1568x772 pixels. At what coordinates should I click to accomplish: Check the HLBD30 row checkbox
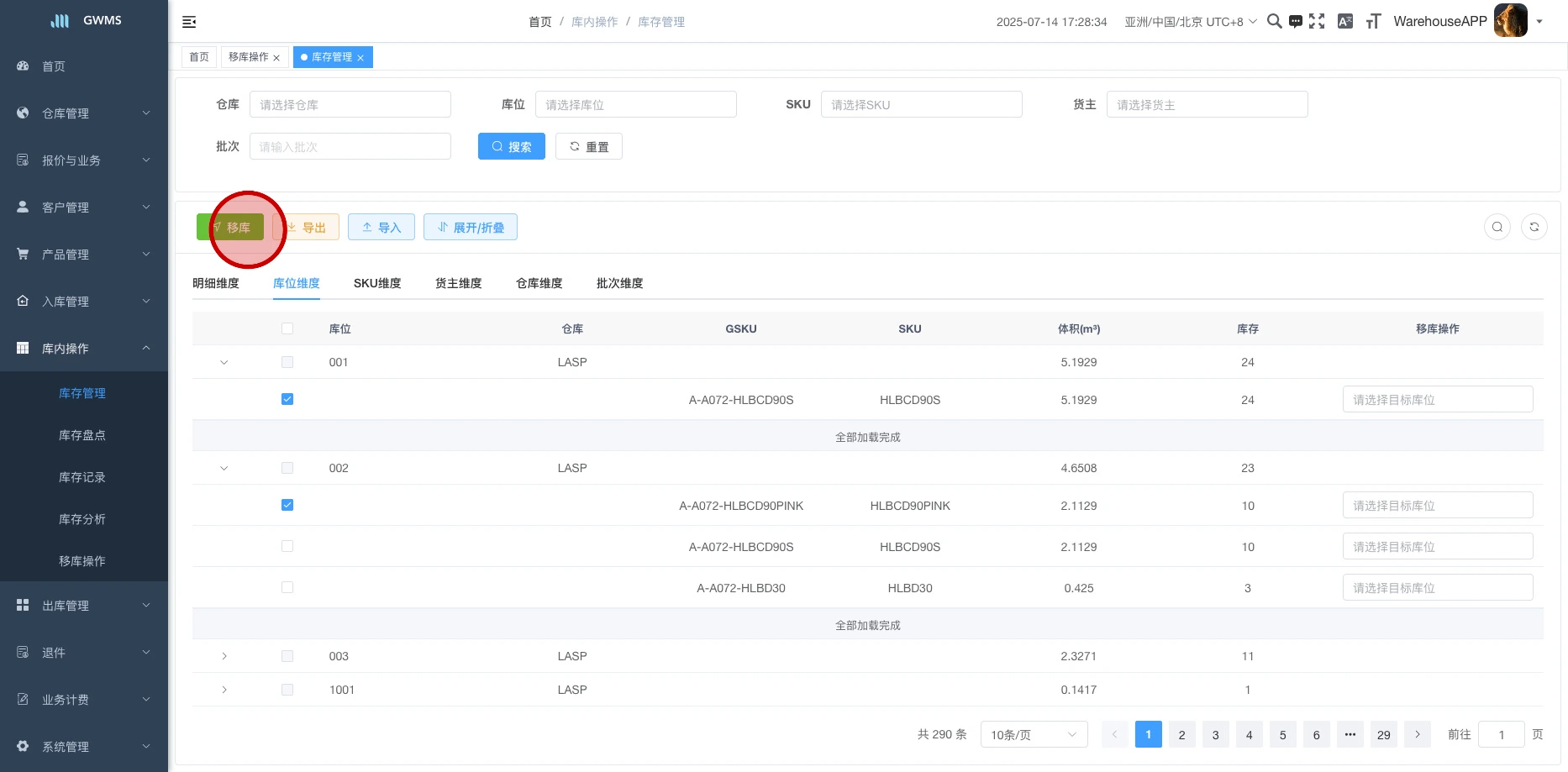(x=287, y=588)
